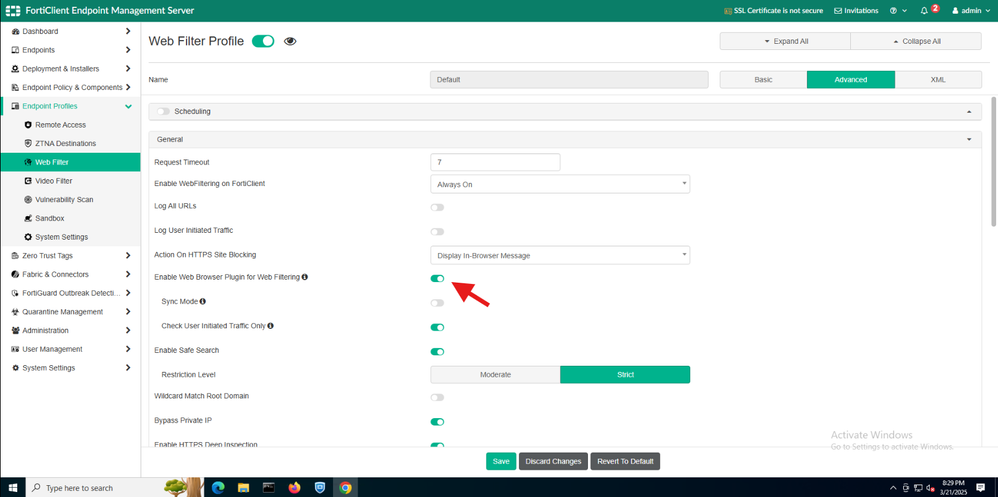Viewport: 998px width, 497px height.
Task: Switch to the Basic tab
Action: [x=763, y=80]
